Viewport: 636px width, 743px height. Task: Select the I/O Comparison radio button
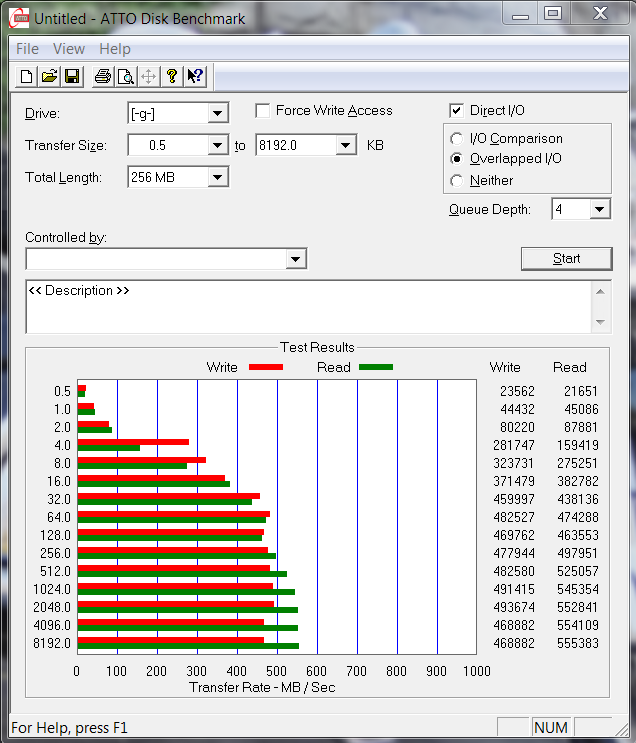click(457, 139)
